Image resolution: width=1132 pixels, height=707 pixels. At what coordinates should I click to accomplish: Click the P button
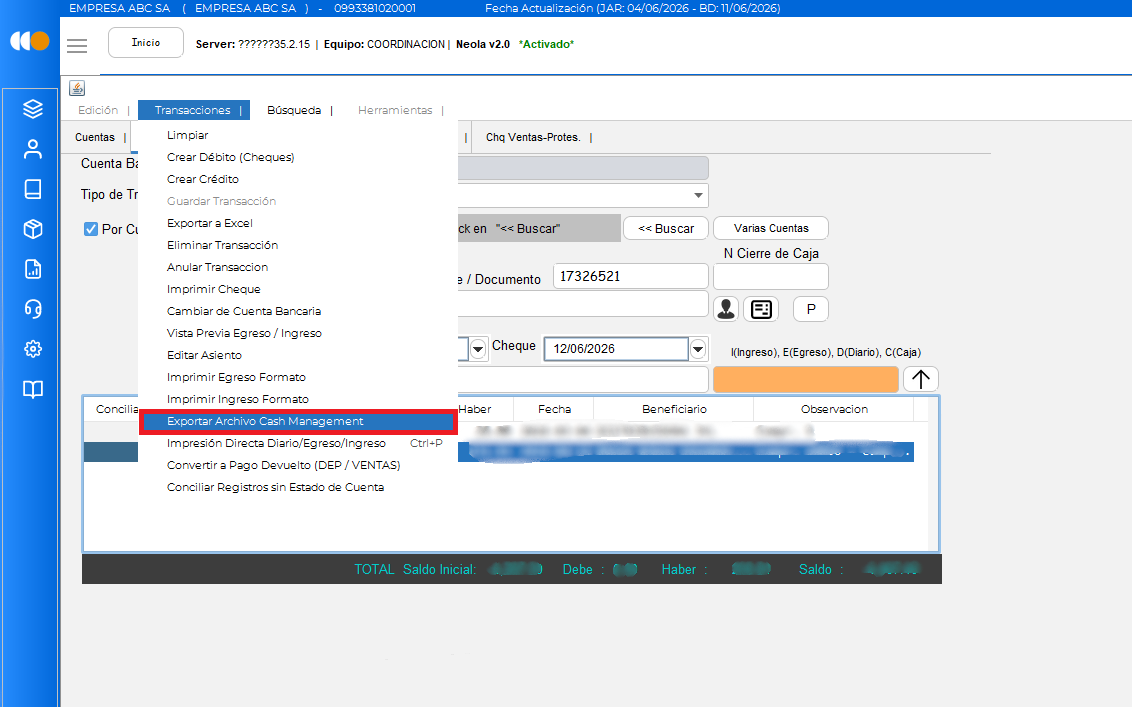811,309
